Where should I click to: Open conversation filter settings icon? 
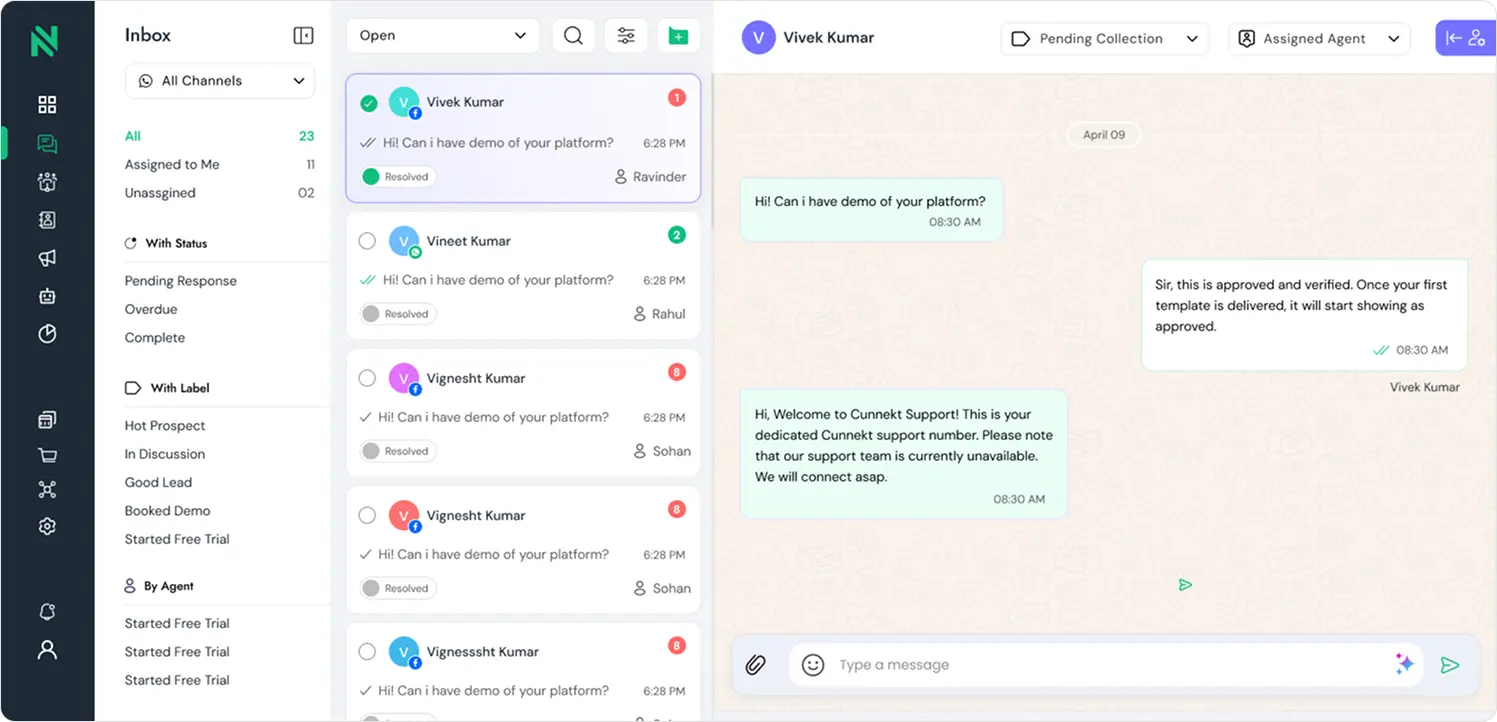click(626, 35)
